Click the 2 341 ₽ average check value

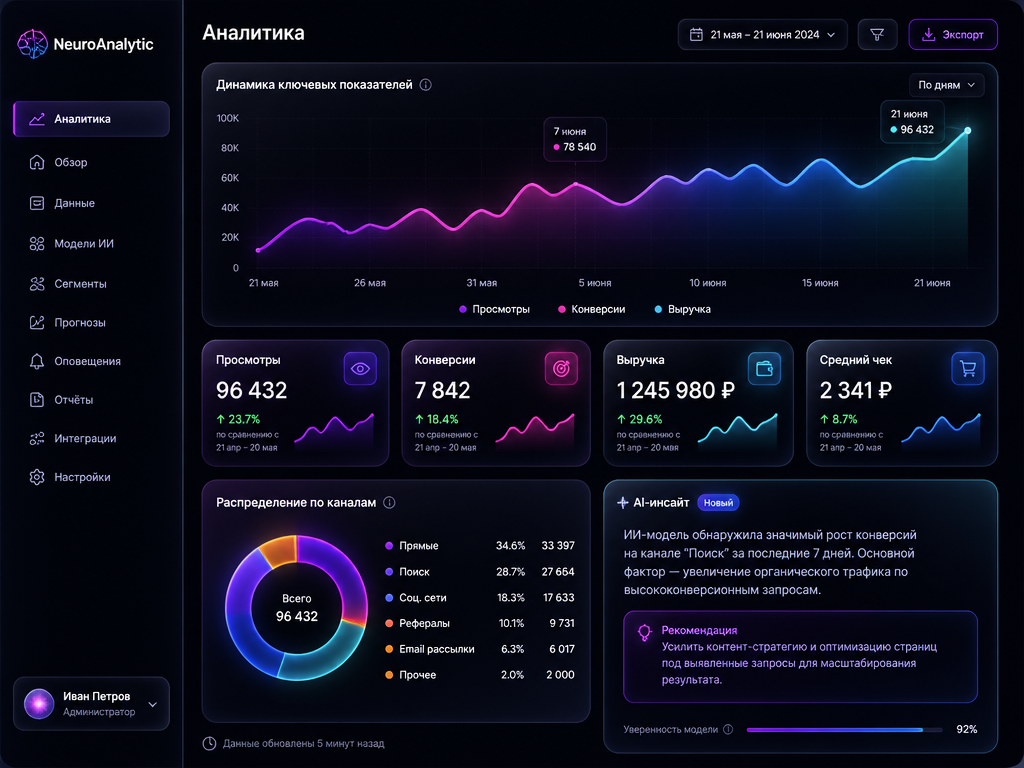pyautogui.click(x=856, y=391)
